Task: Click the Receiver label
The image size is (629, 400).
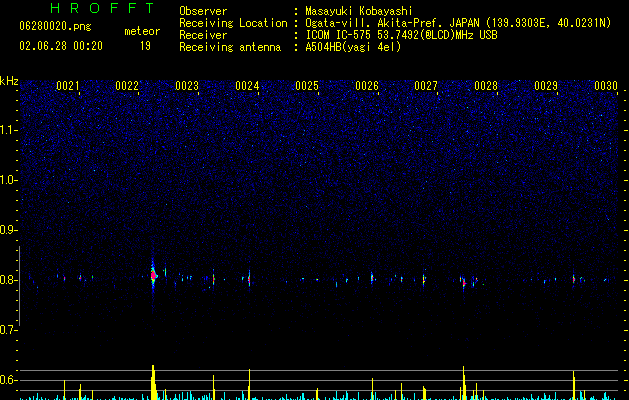Action: point(203,35)
